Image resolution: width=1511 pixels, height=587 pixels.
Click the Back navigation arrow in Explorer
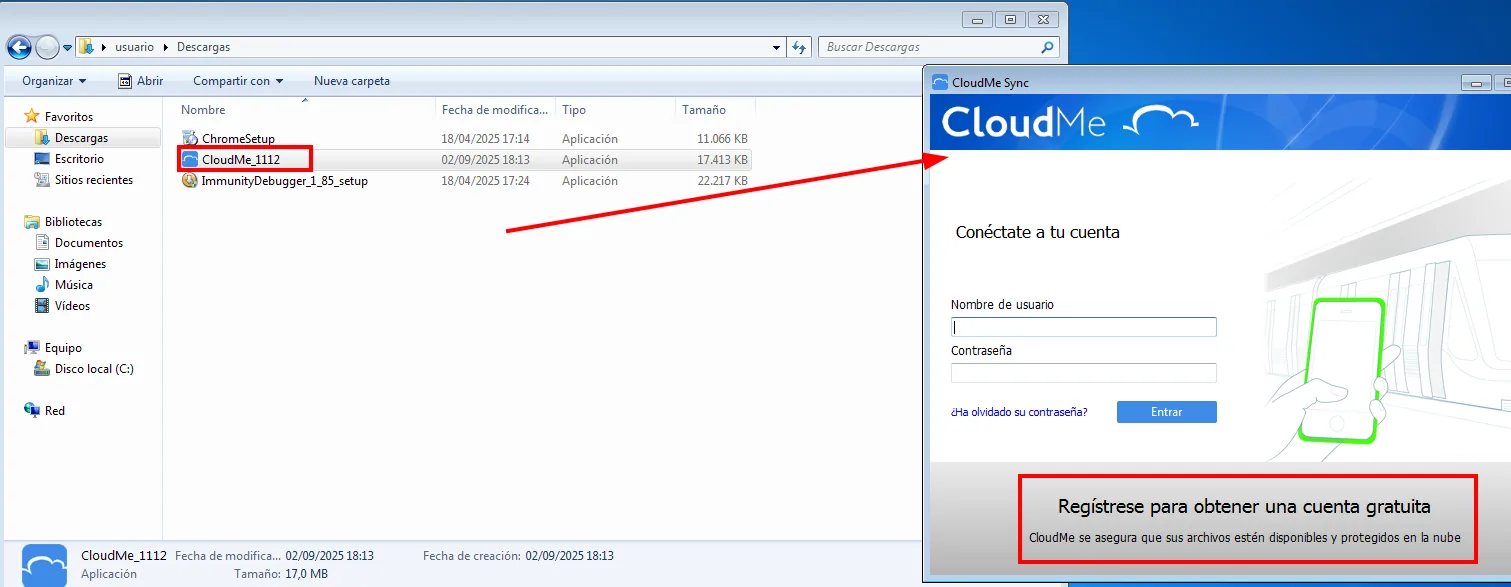(x=19, y=47)
